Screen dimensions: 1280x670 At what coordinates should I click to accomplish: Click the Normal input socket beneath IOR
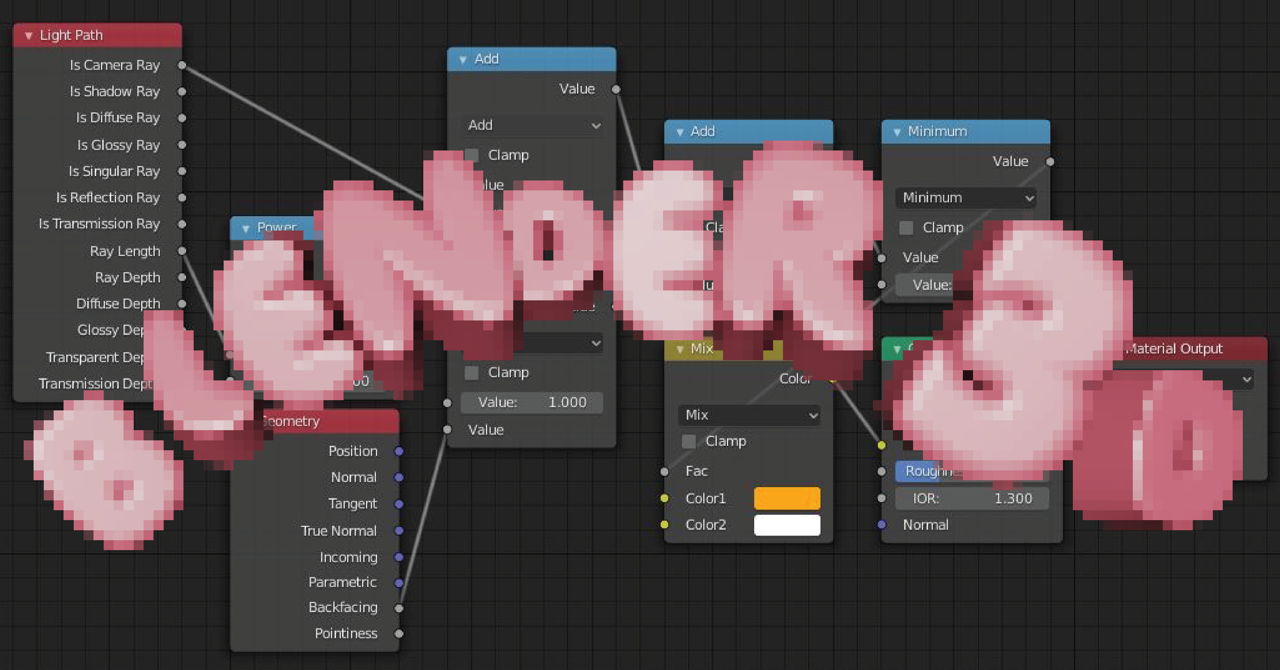pyautogui.click(x=881, y=525)
